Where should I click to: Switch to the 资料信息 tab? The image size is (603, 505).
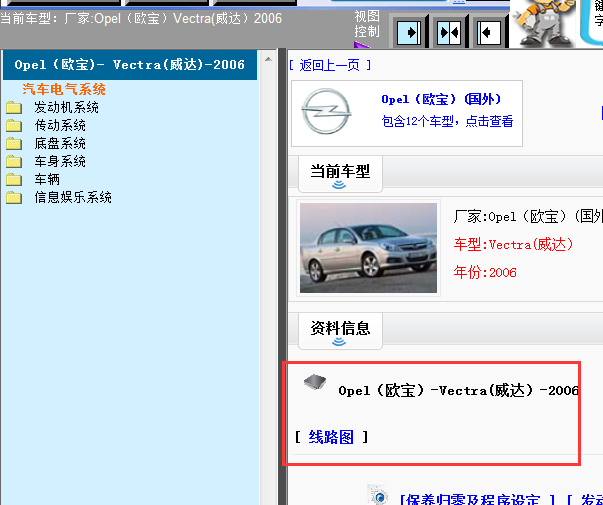pyautogui.click(x=340, y=330)
